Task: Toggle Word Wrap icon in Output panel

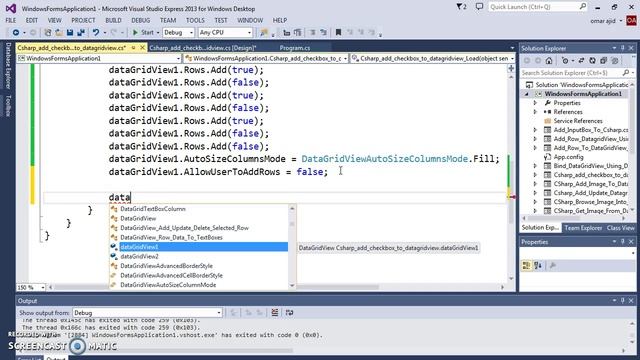Action: point(289,313)
